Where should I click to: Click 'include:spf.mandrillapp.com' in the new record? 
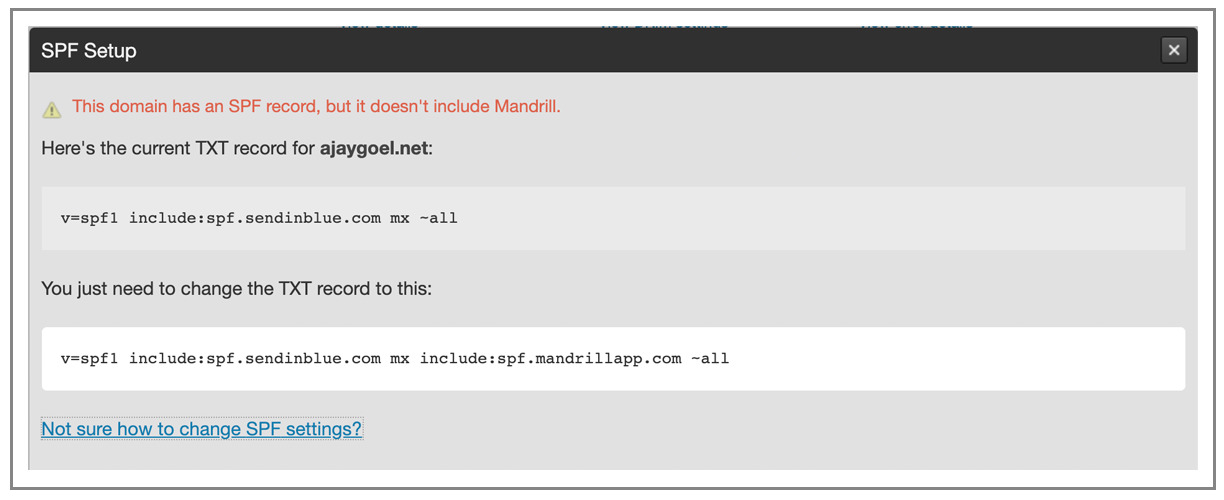click(x=550, y=358)
